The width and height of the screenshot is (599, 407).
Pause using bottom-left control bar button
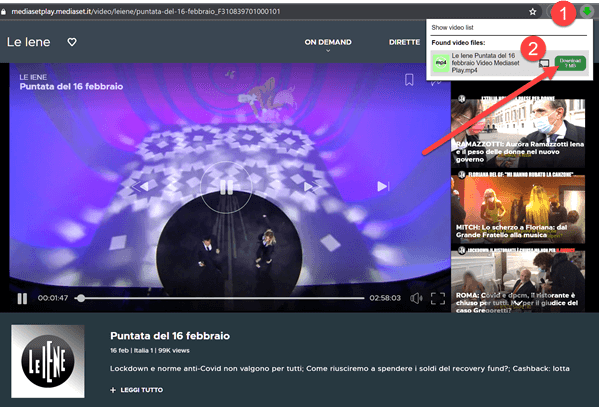(22, 298)
